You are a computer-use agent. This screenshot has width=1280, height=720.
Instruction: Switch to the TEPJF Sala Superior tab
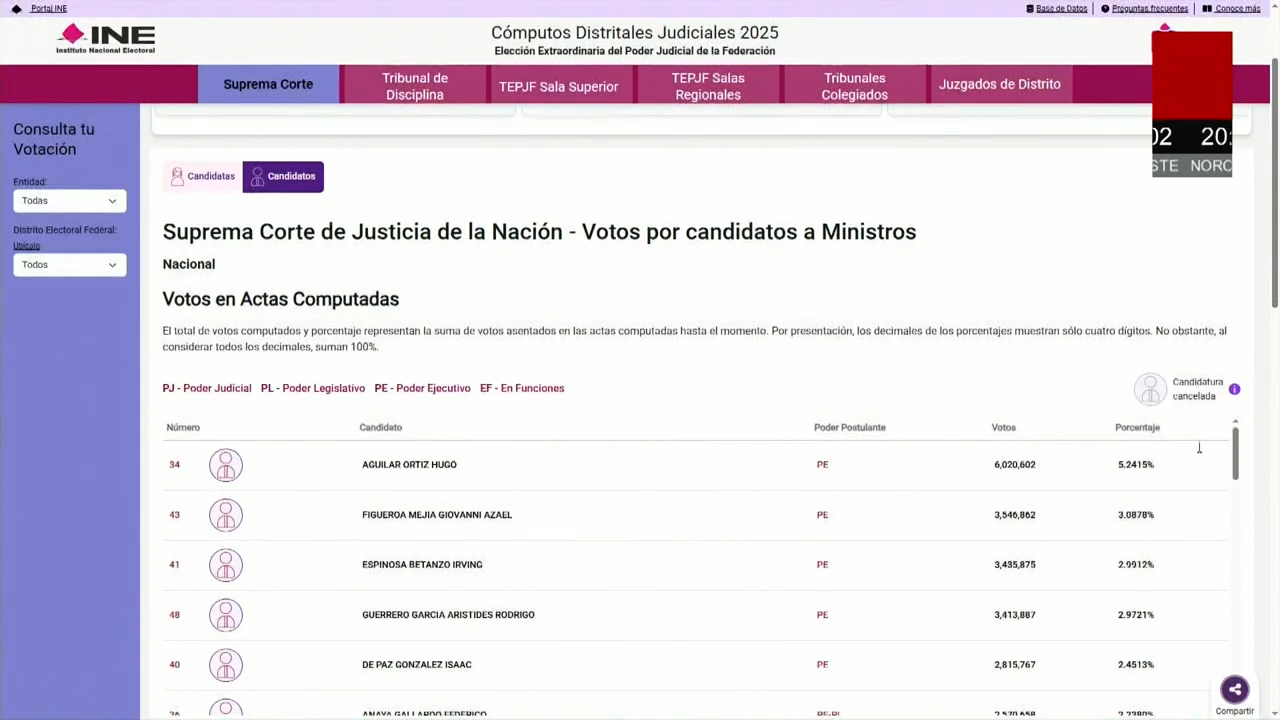558,86
